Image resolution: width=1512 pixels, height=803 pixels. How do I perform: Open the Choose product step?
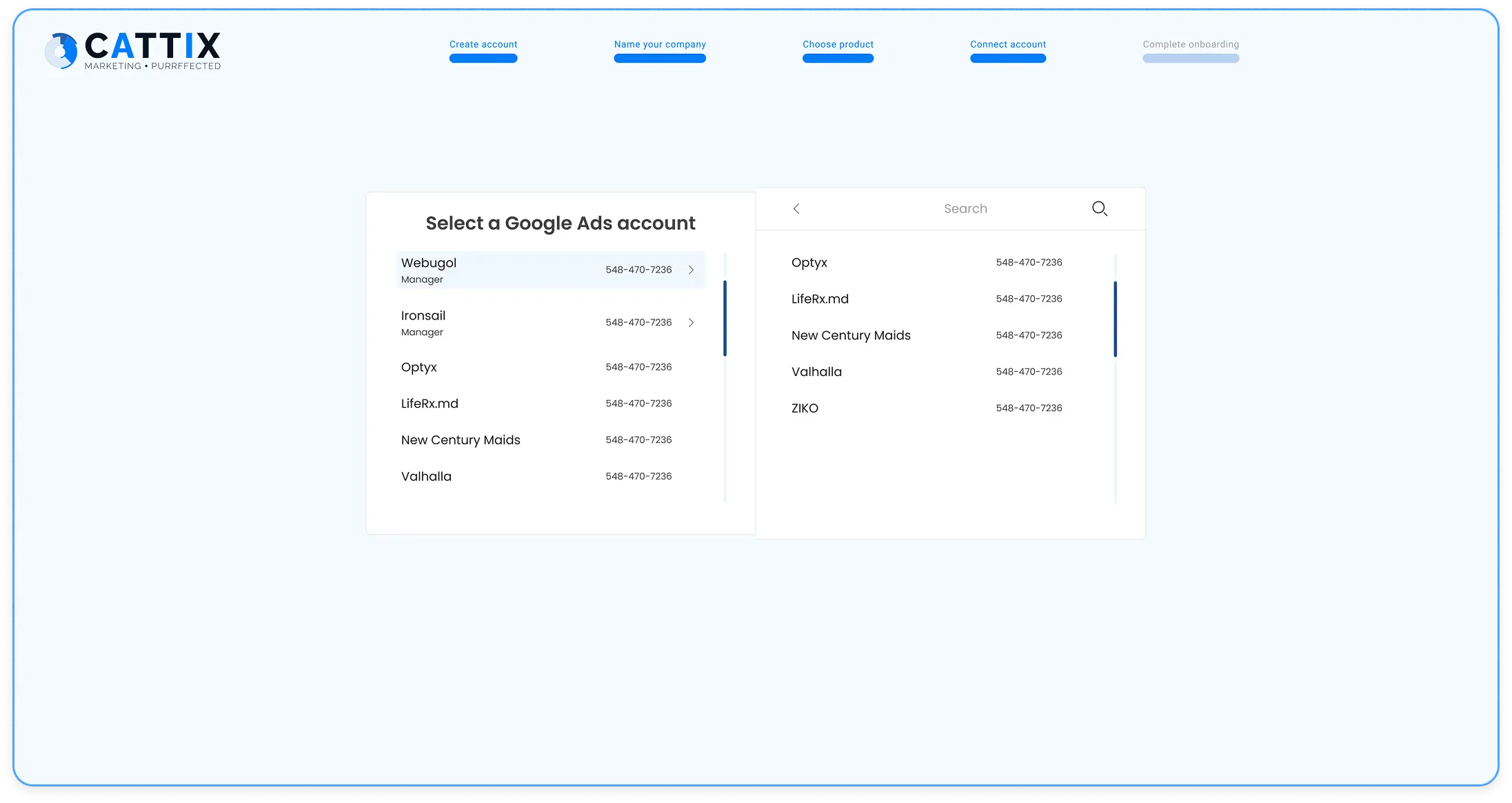(x=838, y=43)
